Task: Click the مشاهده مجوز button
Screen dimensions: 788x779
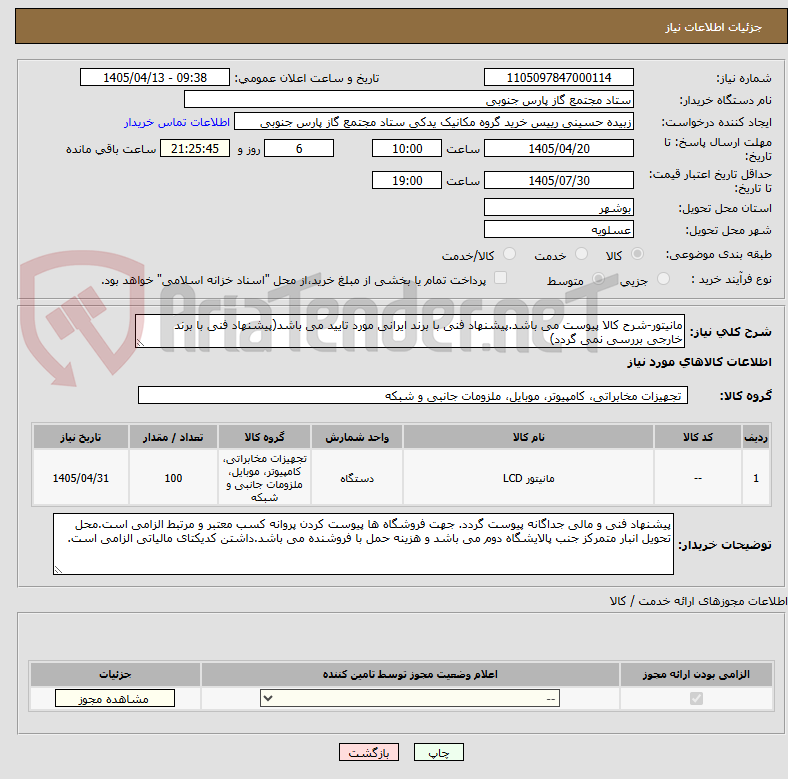Action: 115,699
